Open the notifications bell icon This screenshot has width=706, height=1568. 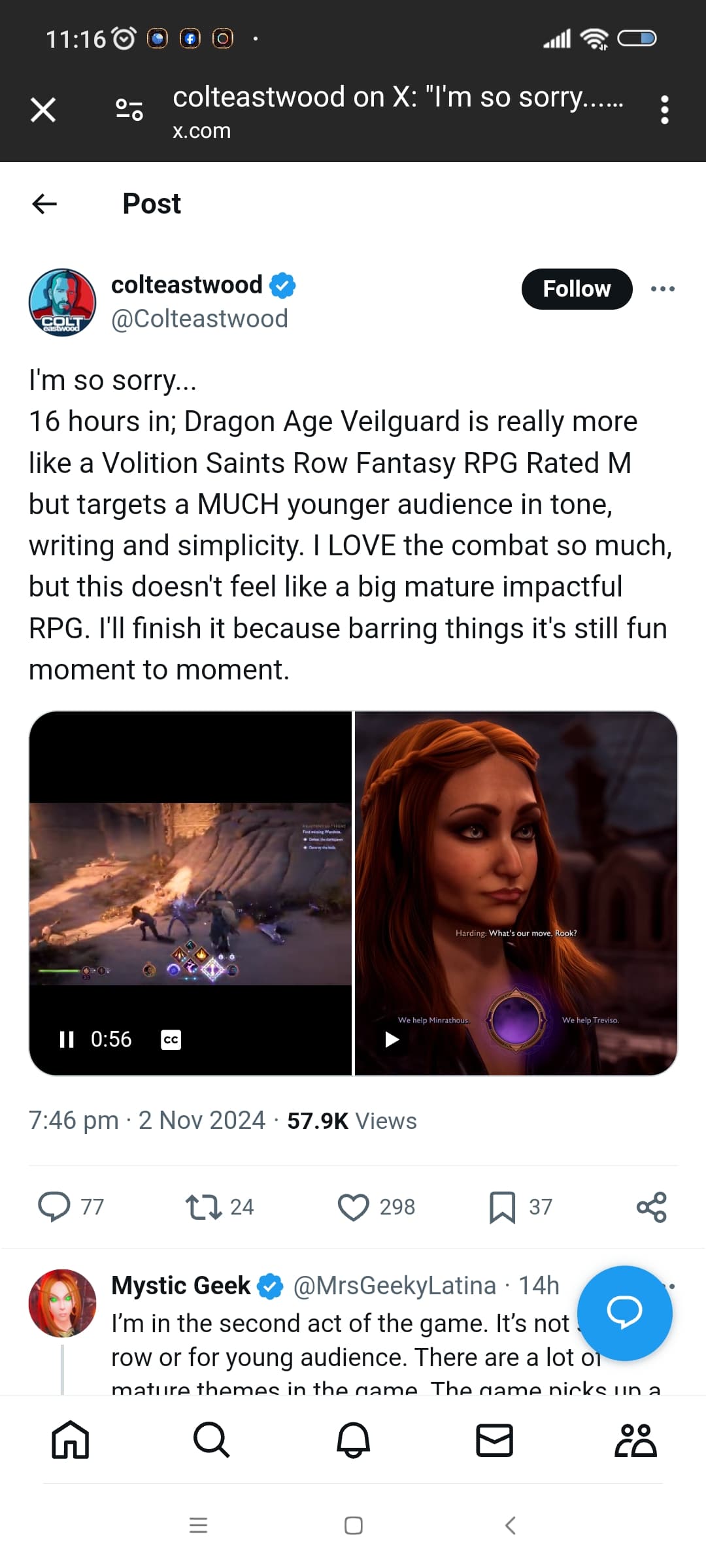click(354, 1441)
